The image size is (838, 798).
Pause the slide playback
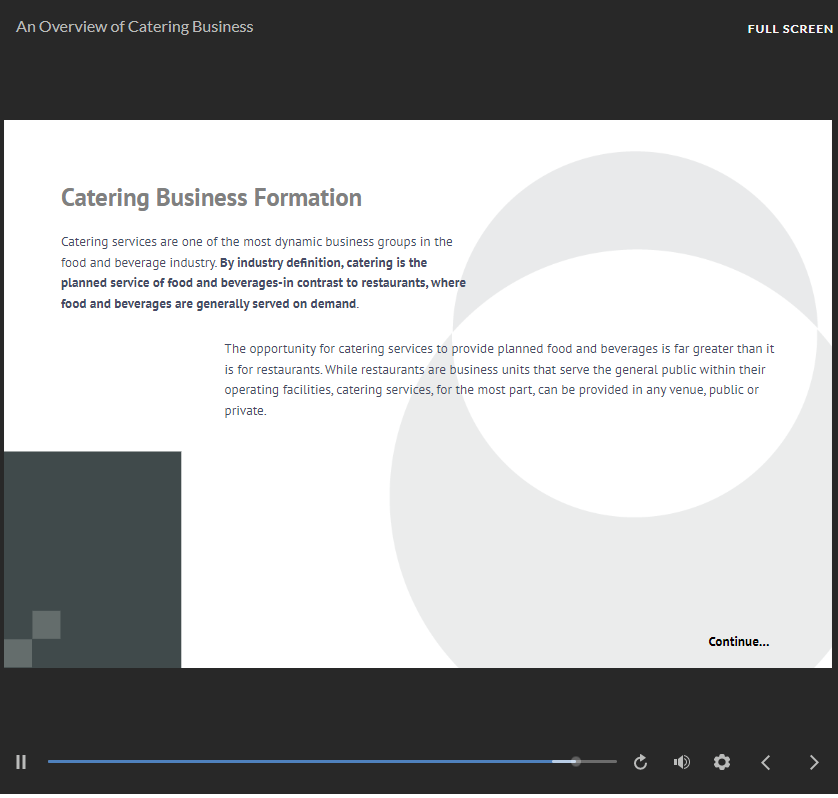(x=21, y=762)
